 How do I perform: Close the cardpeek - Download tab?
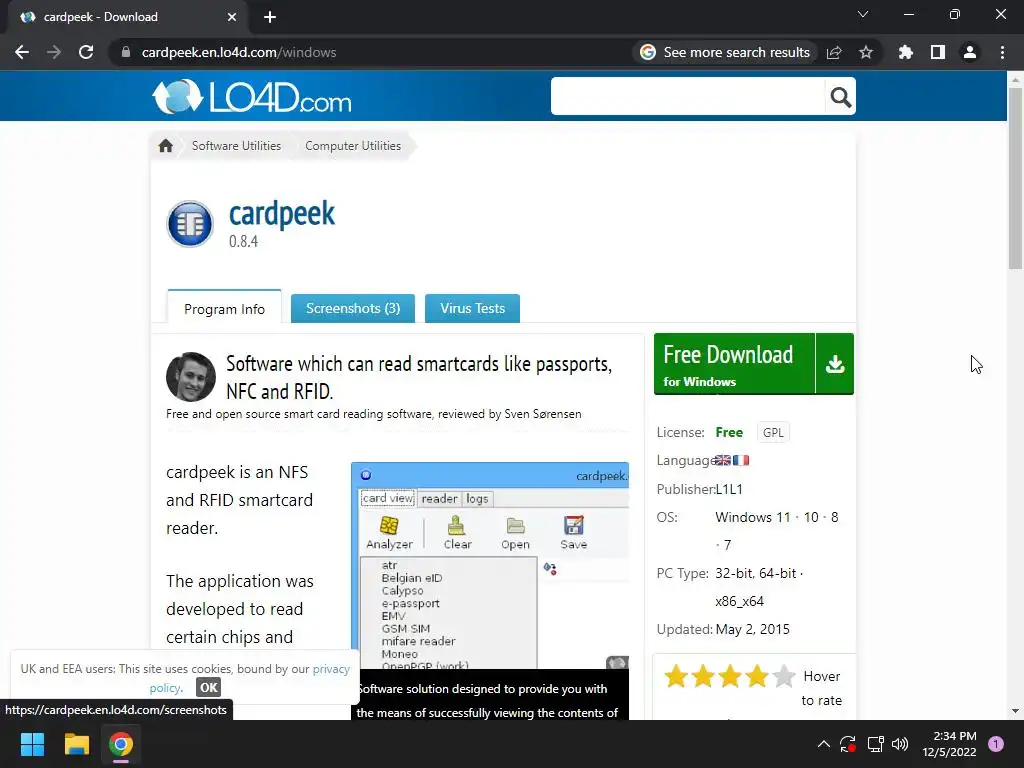point(232,17)
